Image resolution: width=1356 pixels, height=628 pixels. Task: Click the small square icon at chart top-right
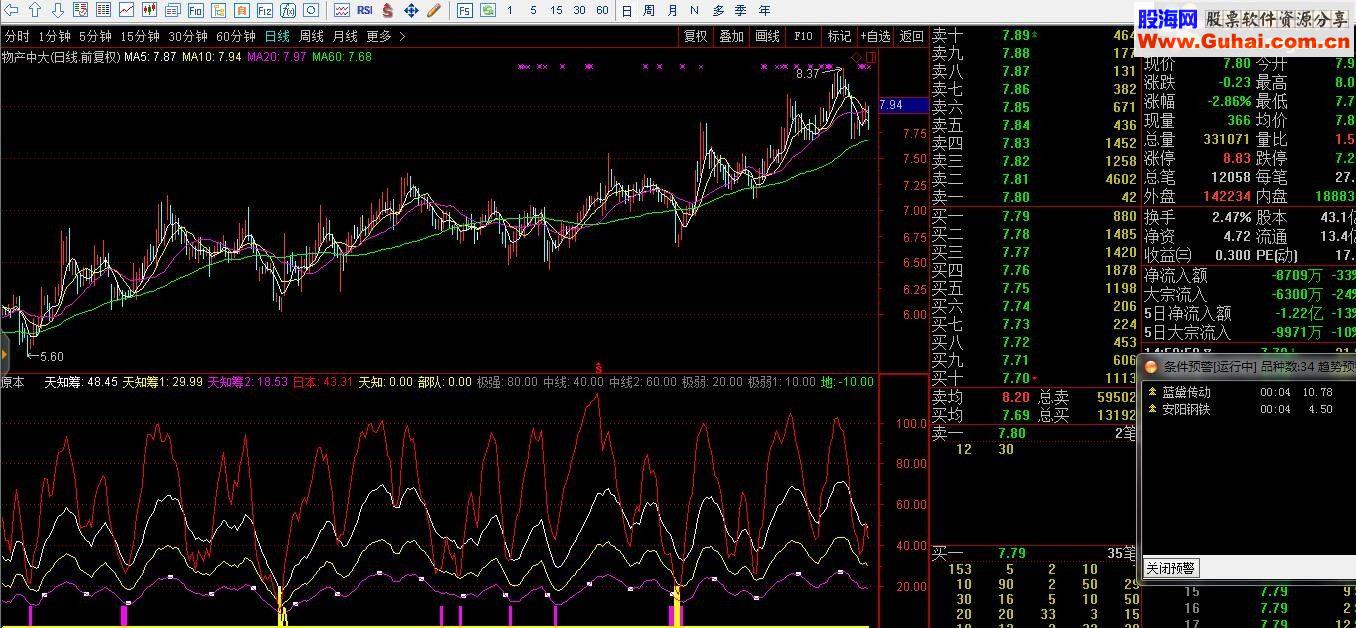click(x=871, y=58)
